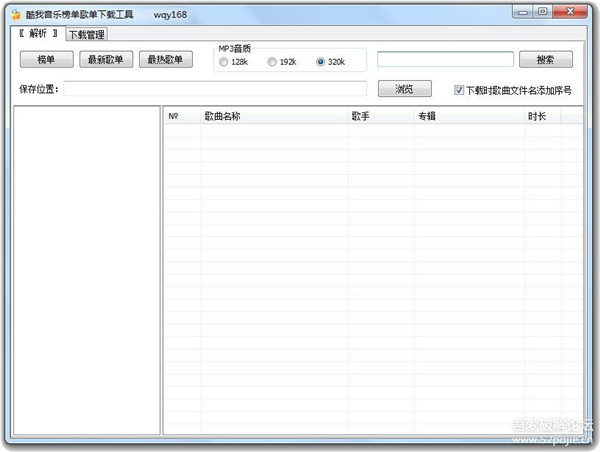Focus the search keyword input field

pyautogui.click(x=445, y=60)
